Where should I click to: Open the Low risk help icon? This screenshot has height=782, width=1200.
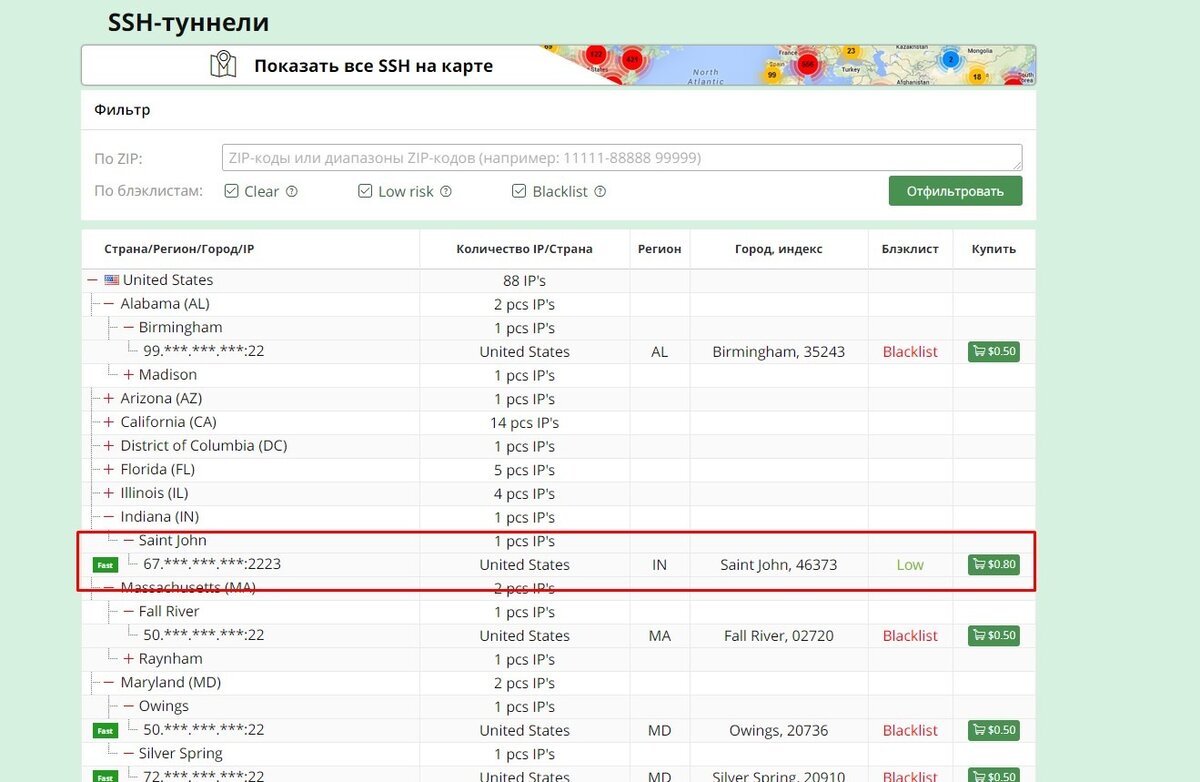[x=446, y=191]
